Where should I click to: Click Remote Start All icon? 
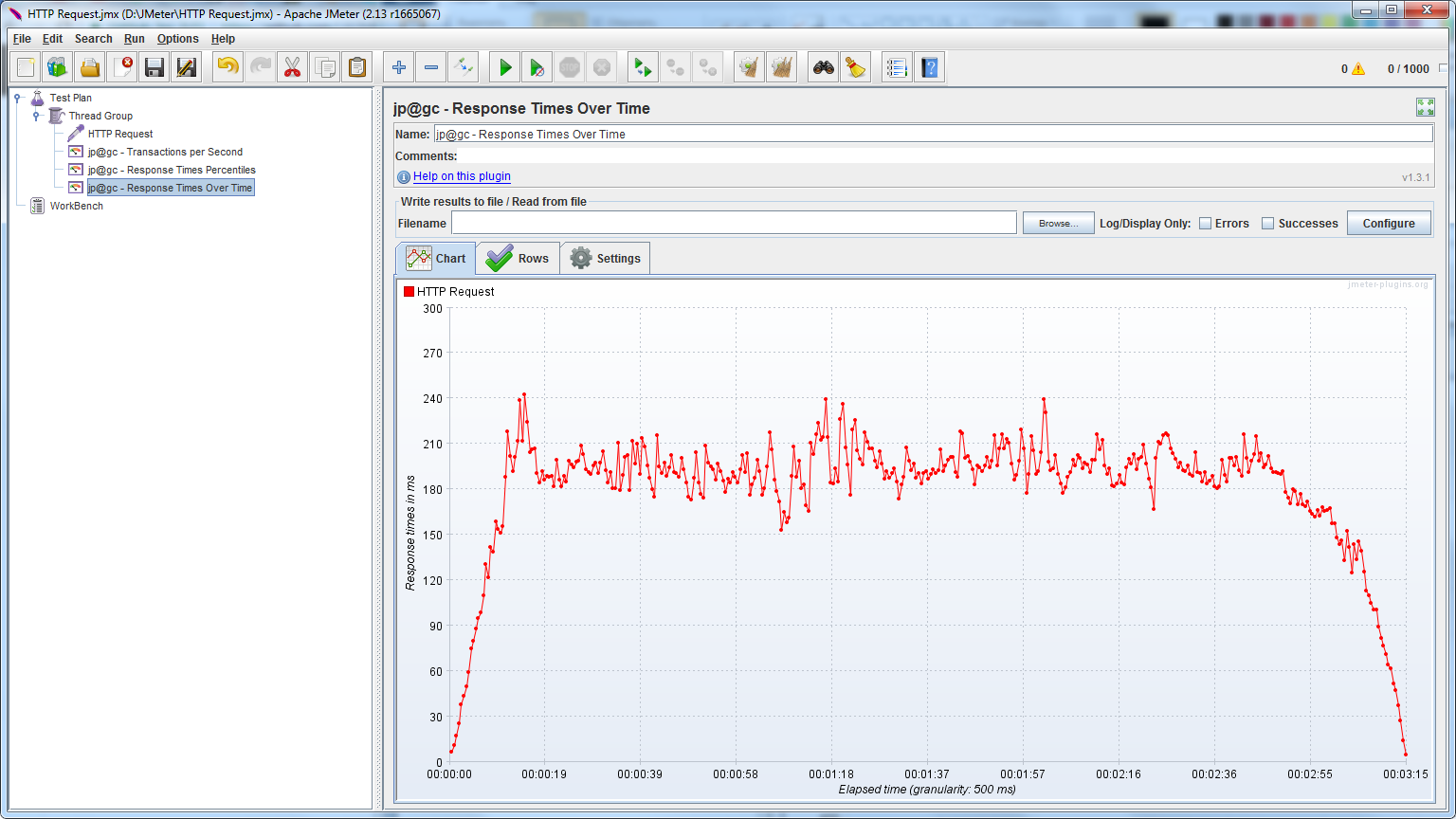tap(644, 67)
